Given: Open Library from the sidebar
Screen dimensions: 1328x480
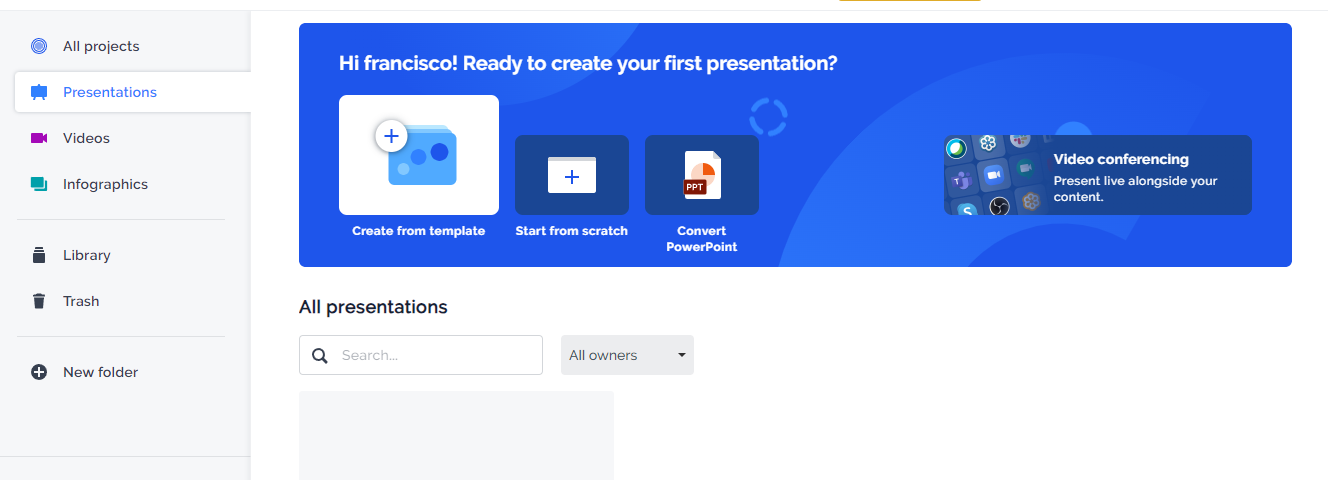Looking at the screenshot, I should pos(87,255).
